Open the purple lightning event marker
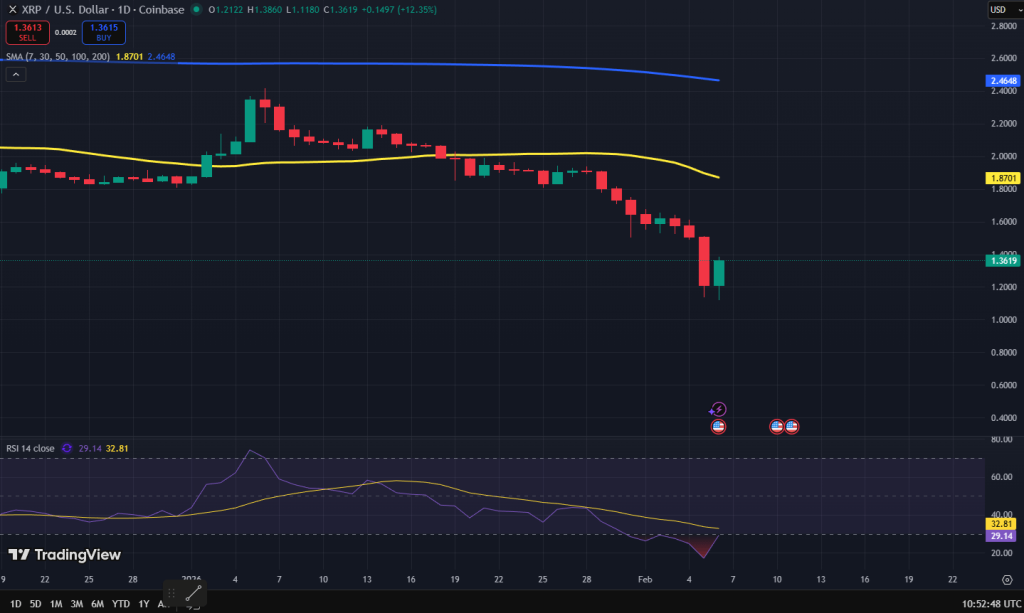The width and height of the screenshot is (1024, 613). coord(718,409)
